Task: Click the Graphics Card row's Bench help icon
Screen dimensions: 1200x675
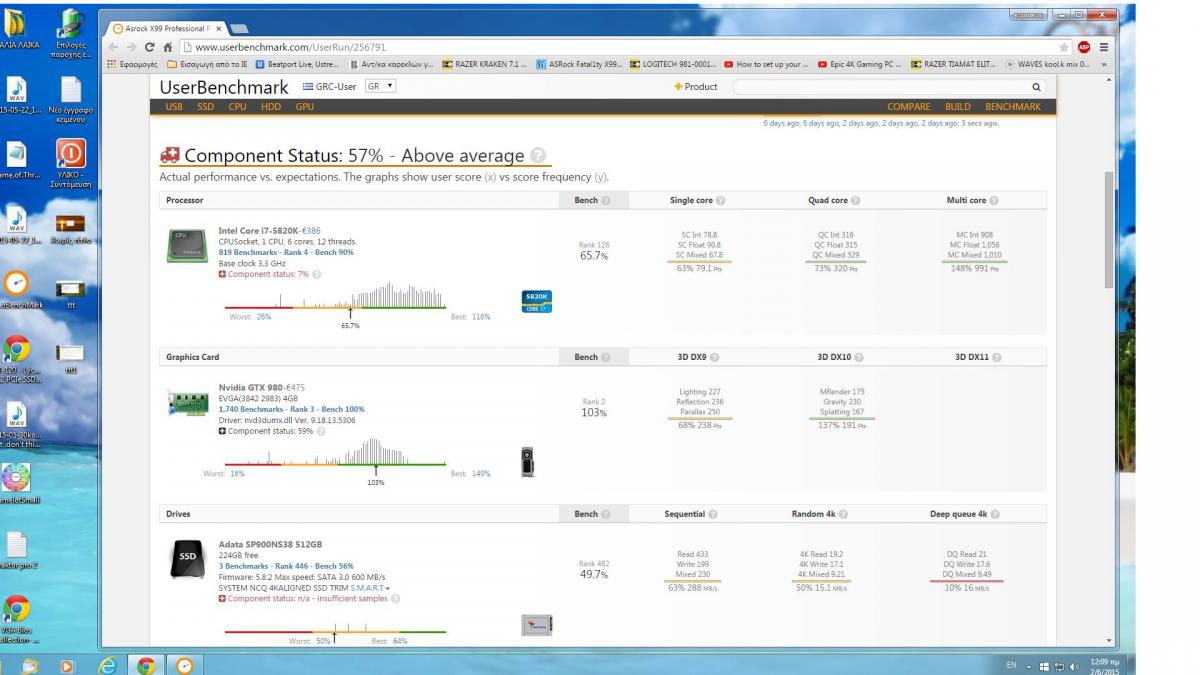Action: 607,357
